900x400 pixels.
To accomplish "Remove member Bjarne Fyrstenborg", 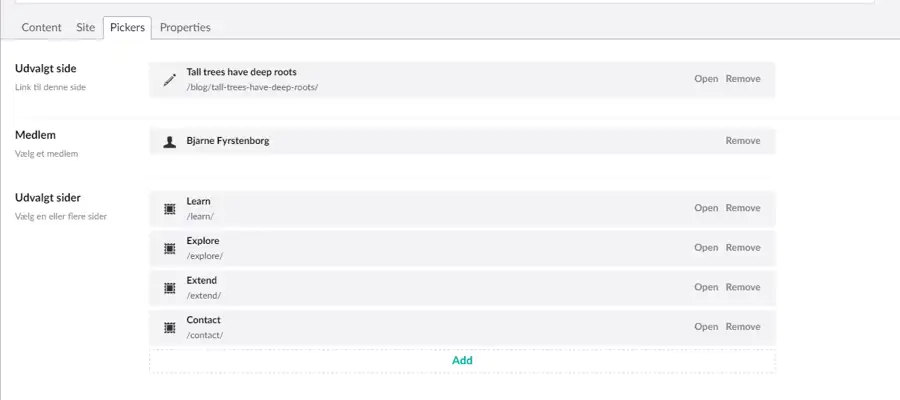I will tap(742, 141).
